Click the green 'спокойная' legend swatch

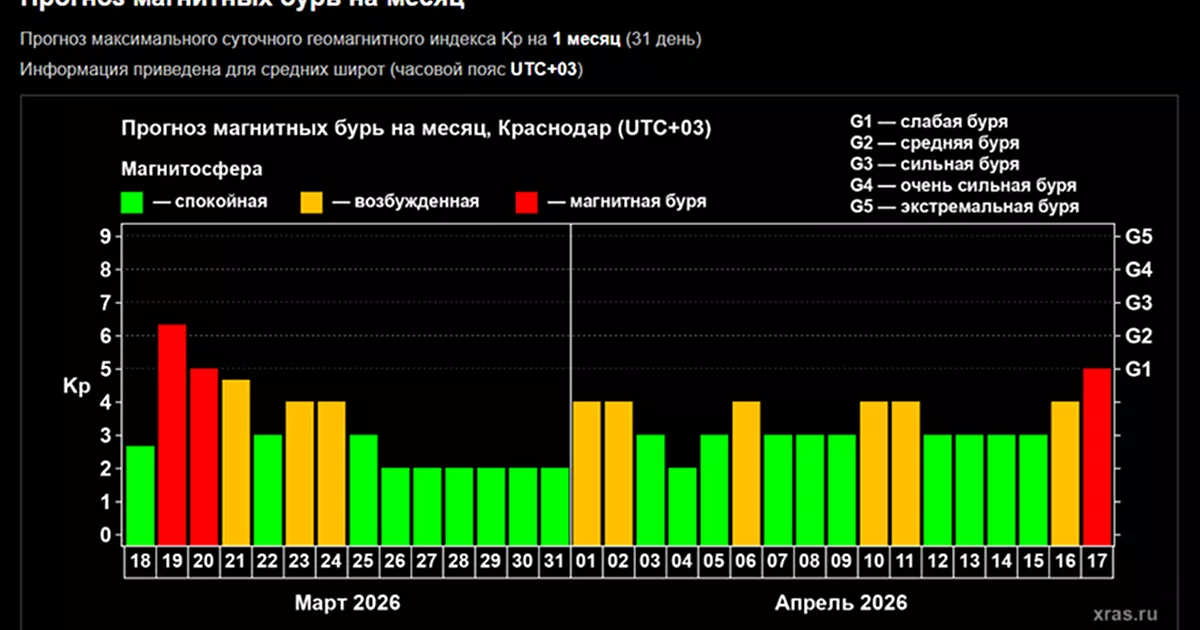(134, 201)
